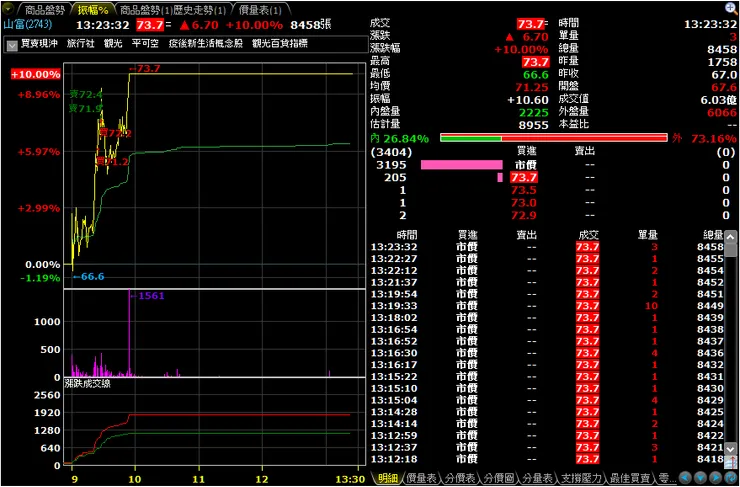The width and height of the screenshot is (740, 487).
Task: Click the scroll up arrow of trade list
Action: 730,237
